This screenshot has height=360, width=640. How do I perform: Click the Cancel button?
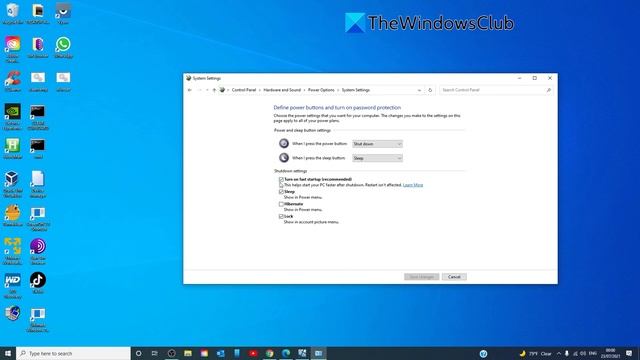(454, 277)
